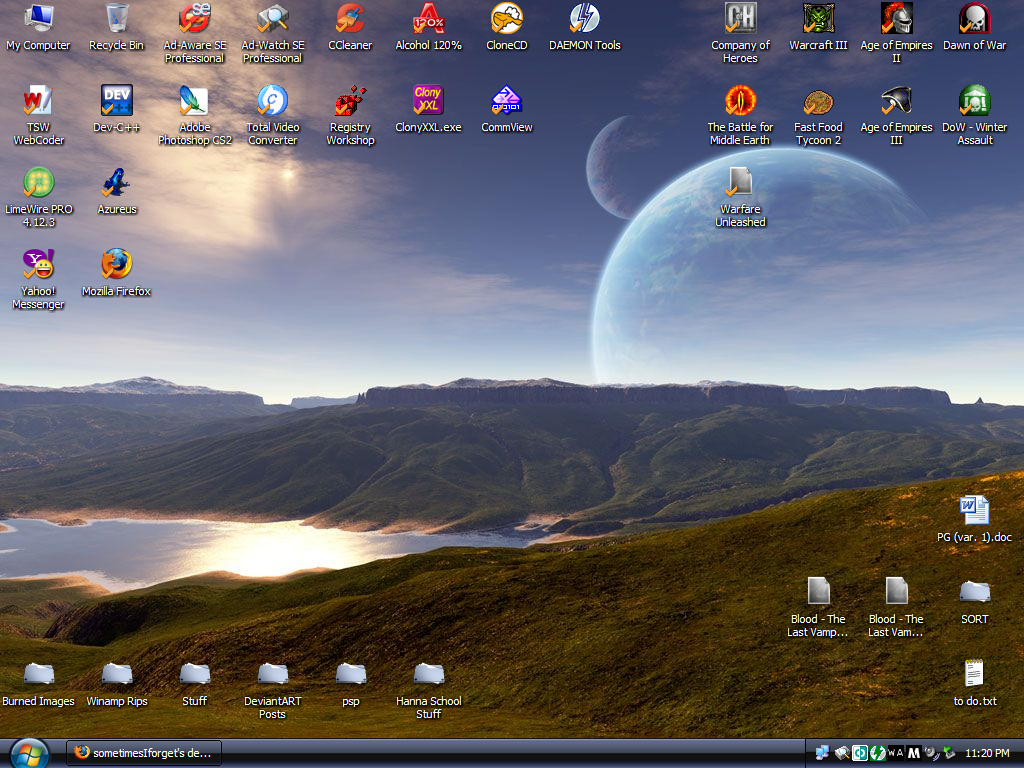Open CloneCD

505,20
